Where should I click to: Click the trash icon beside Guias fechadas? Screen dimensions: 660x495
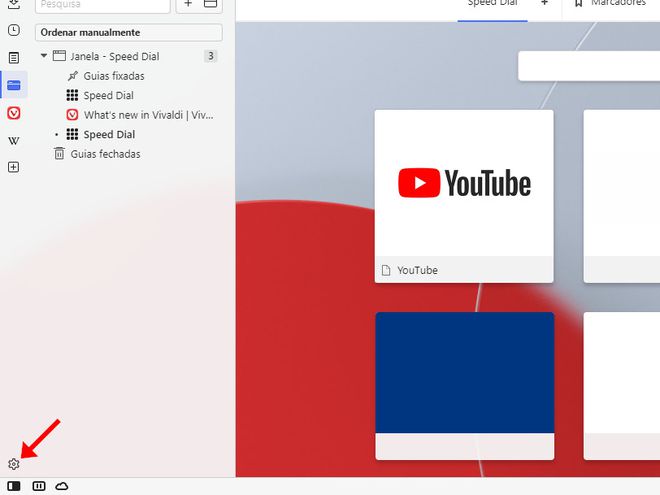point(59,154)
